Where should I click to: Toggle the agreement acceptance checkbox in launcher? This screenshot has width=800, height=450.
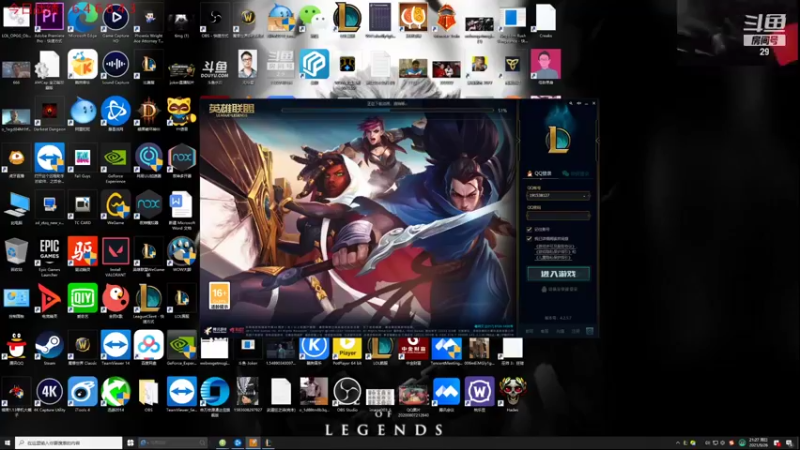pyautogui.click(x=530, y=239)
